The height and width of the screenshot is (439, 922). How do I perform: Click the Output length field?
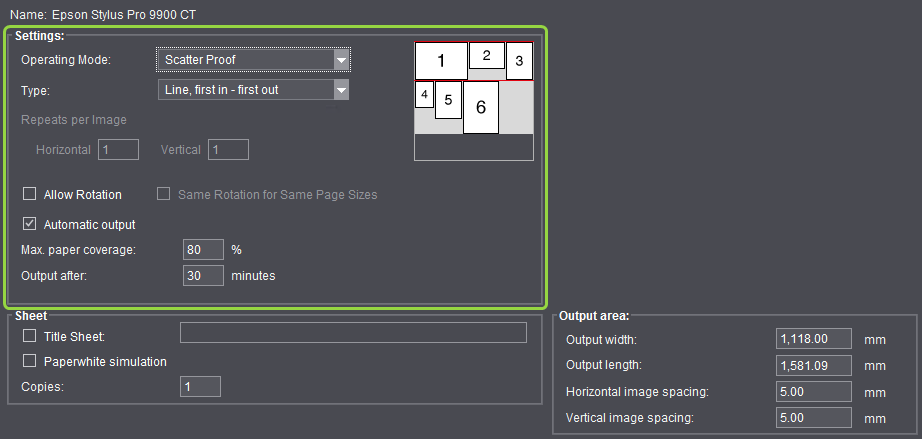coord(813,365)
